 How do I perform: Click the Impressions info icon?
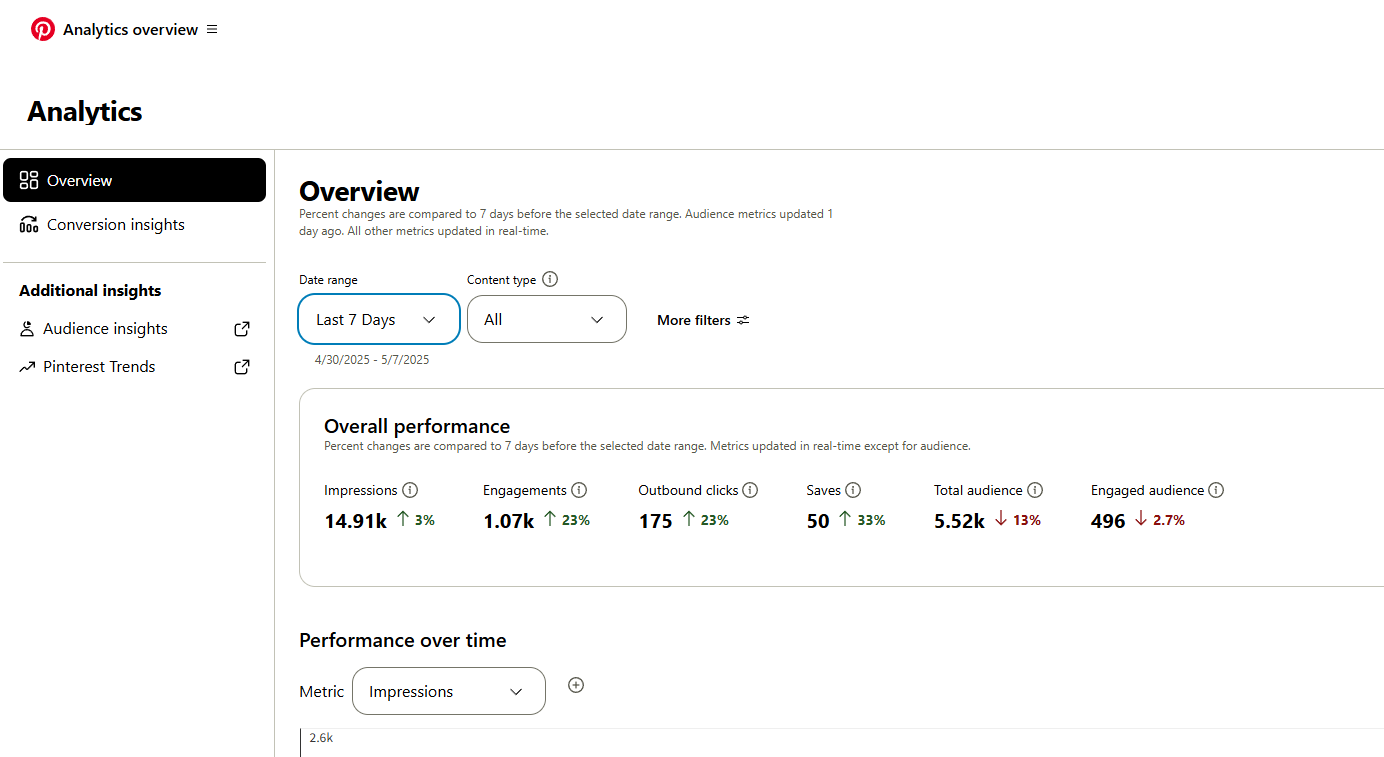tap(410, 490)
